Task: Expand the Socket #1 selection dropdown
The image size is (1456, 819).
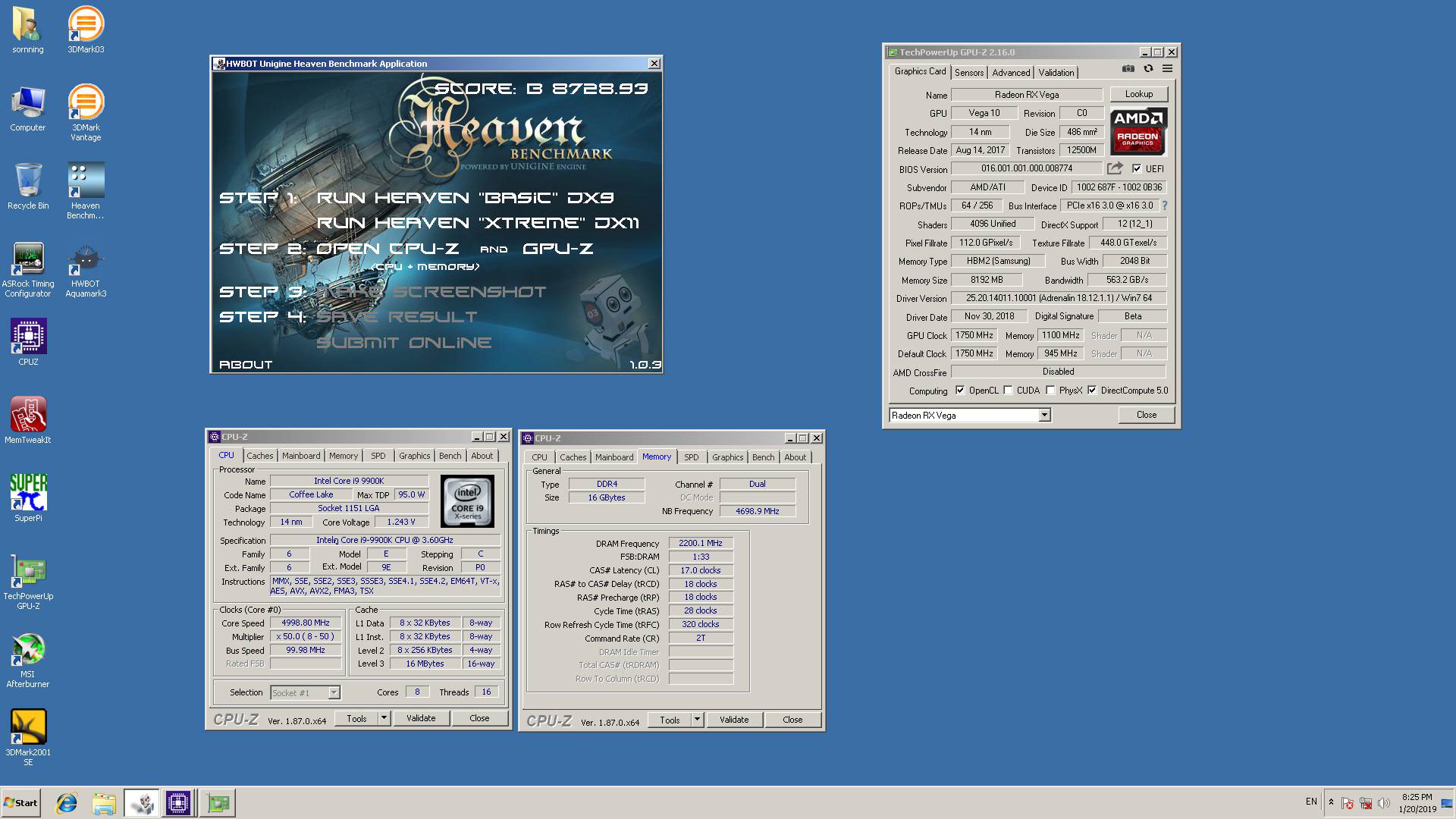Action: [x=334, y=692]
